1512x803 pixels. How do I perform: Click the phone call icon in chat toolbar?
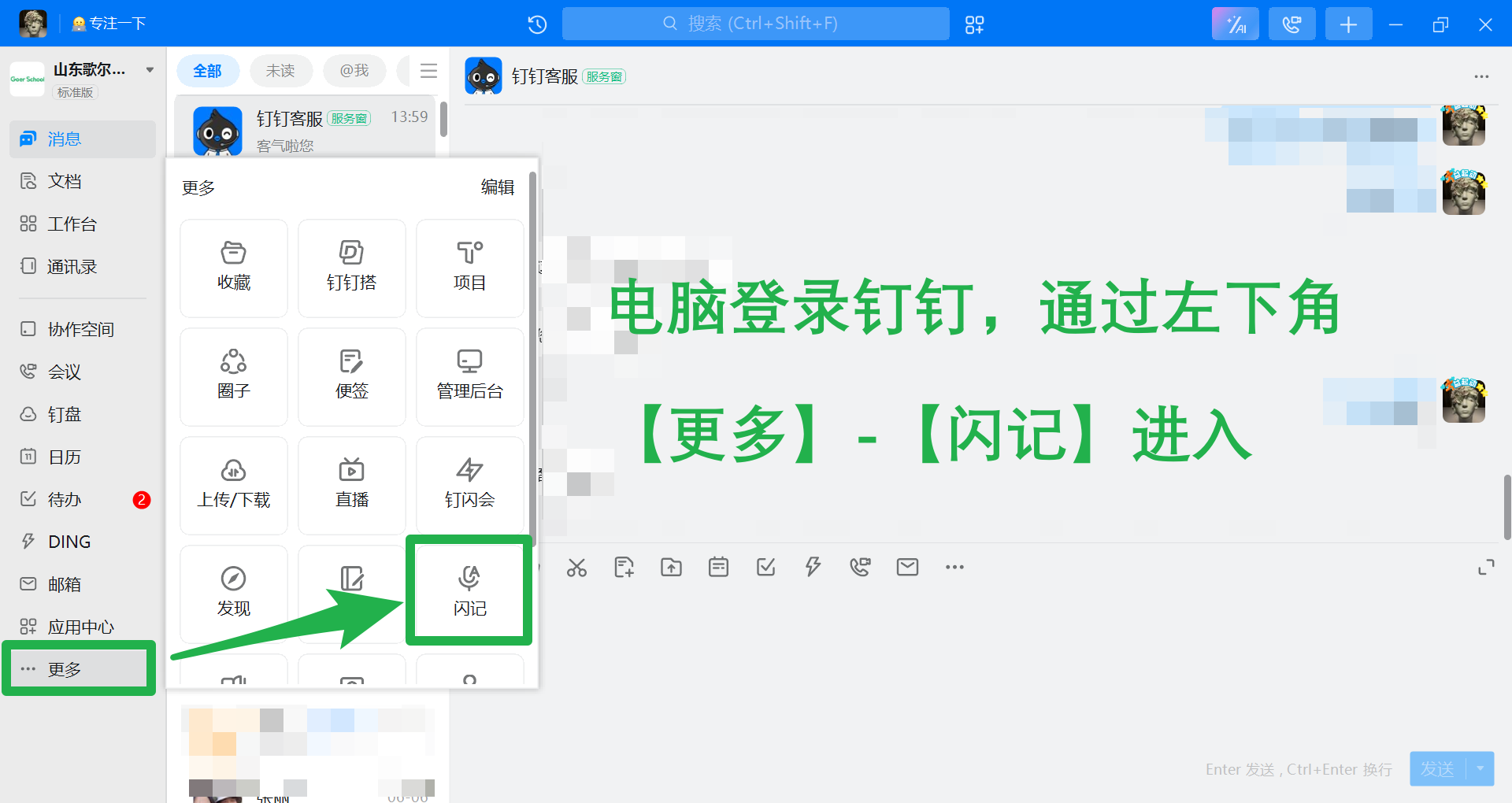point(860,567)
